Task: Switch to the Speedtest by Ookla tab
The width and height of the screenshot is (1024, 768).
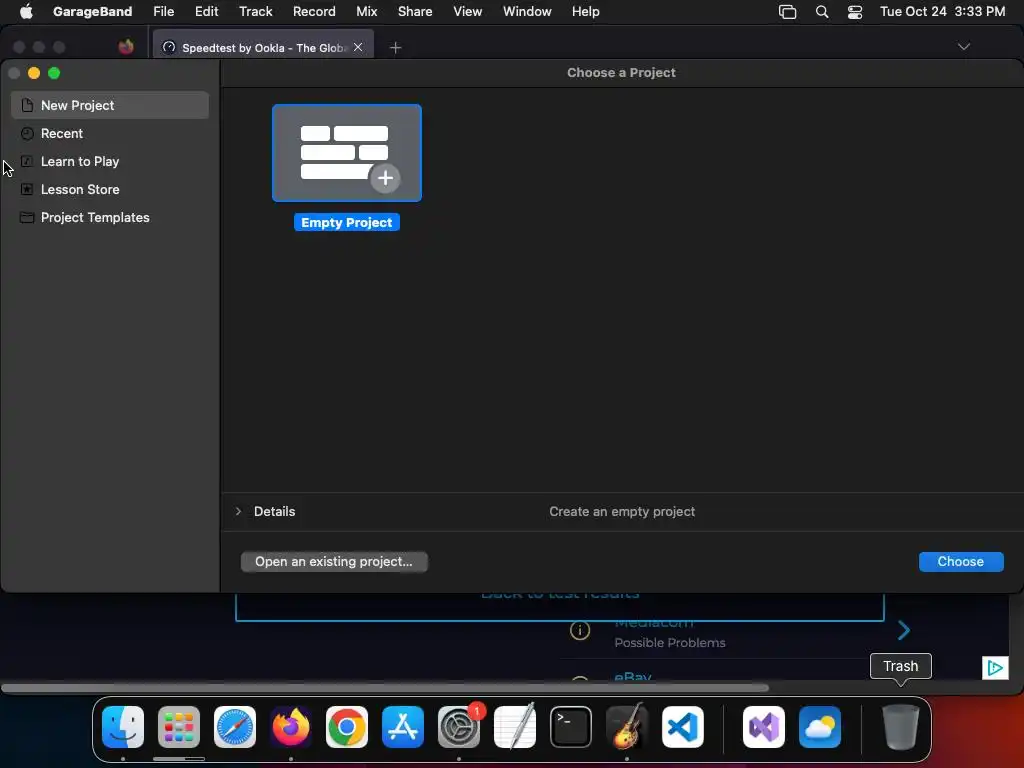Action: coord(263,48)
